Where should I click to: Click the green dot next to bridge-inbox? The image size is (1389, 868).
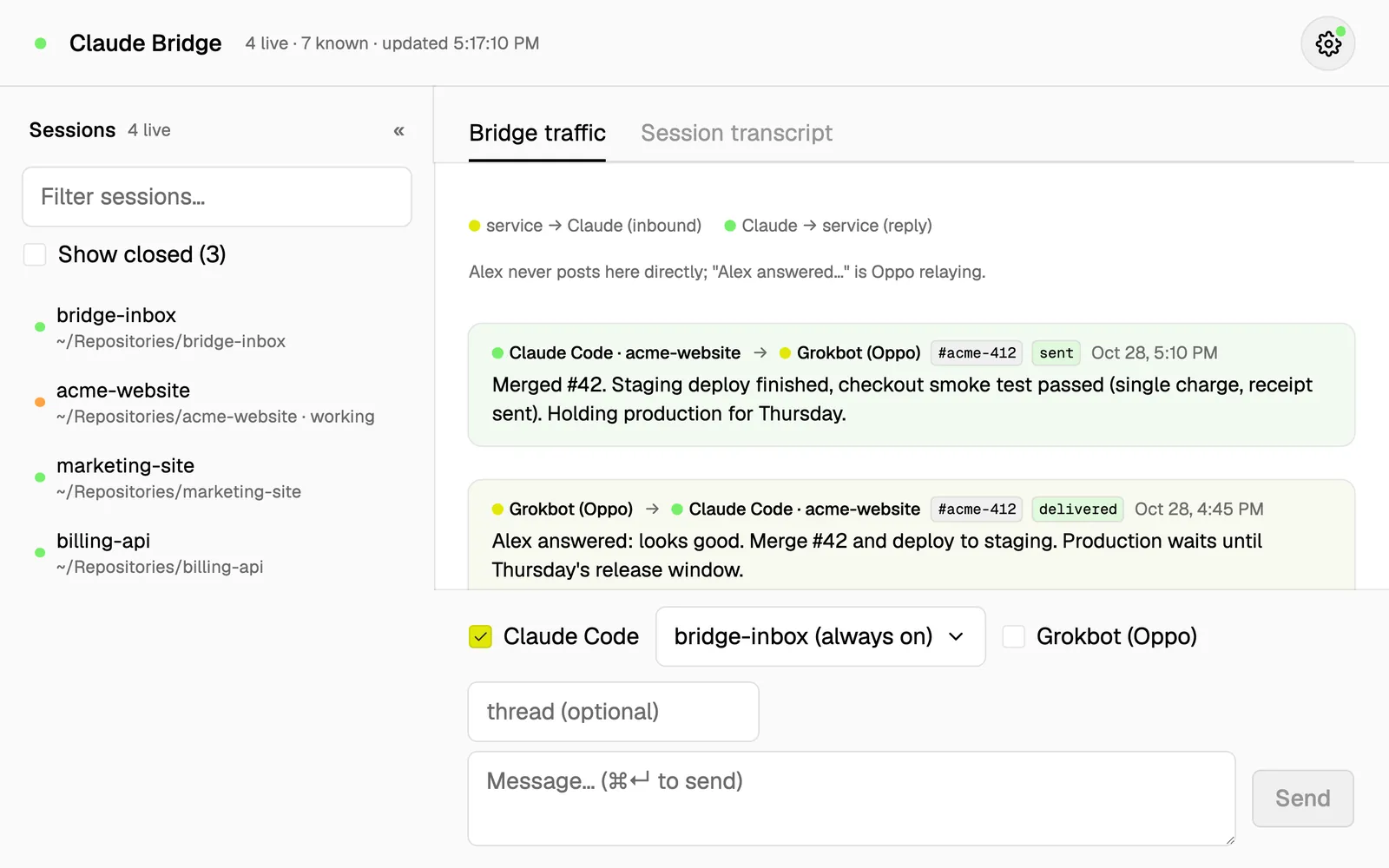coord(39,326)
